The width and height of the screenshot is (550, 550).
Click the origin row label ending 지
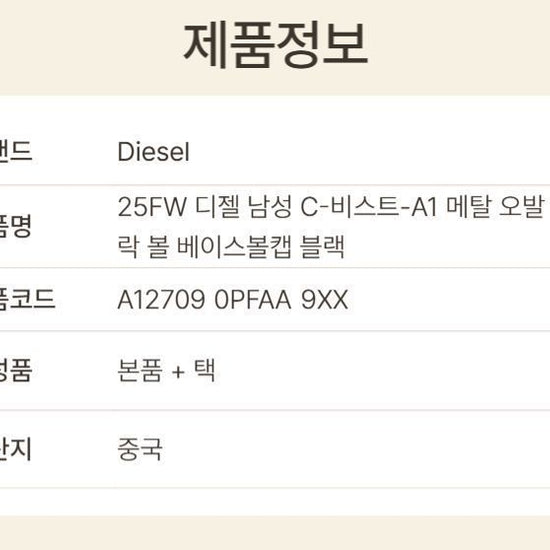point(16,449)
